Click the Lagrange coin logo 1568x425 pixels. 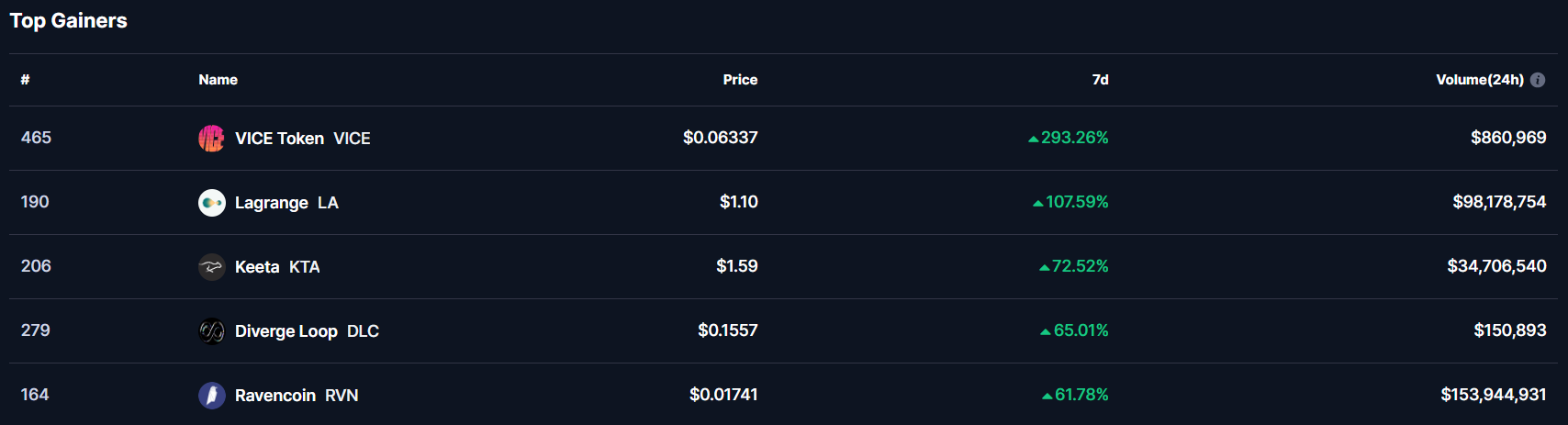pyautogui.click(x=212, y=203)
